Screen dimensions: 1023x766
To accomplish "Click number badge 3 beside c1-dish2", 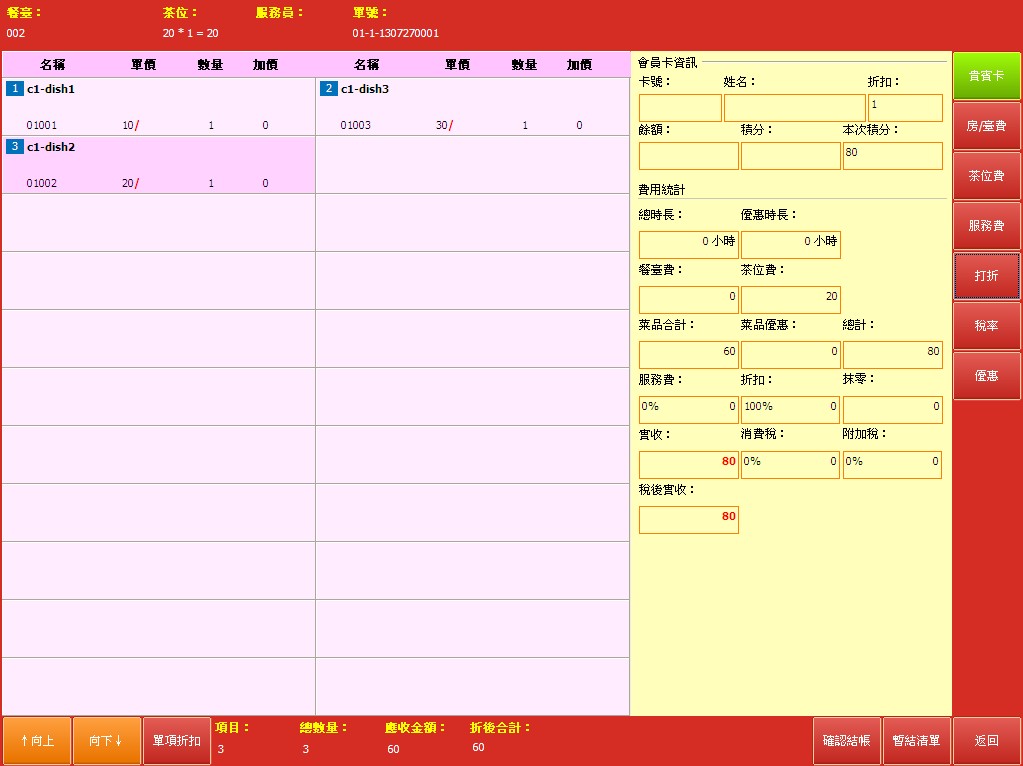I will tap(14, 146).
